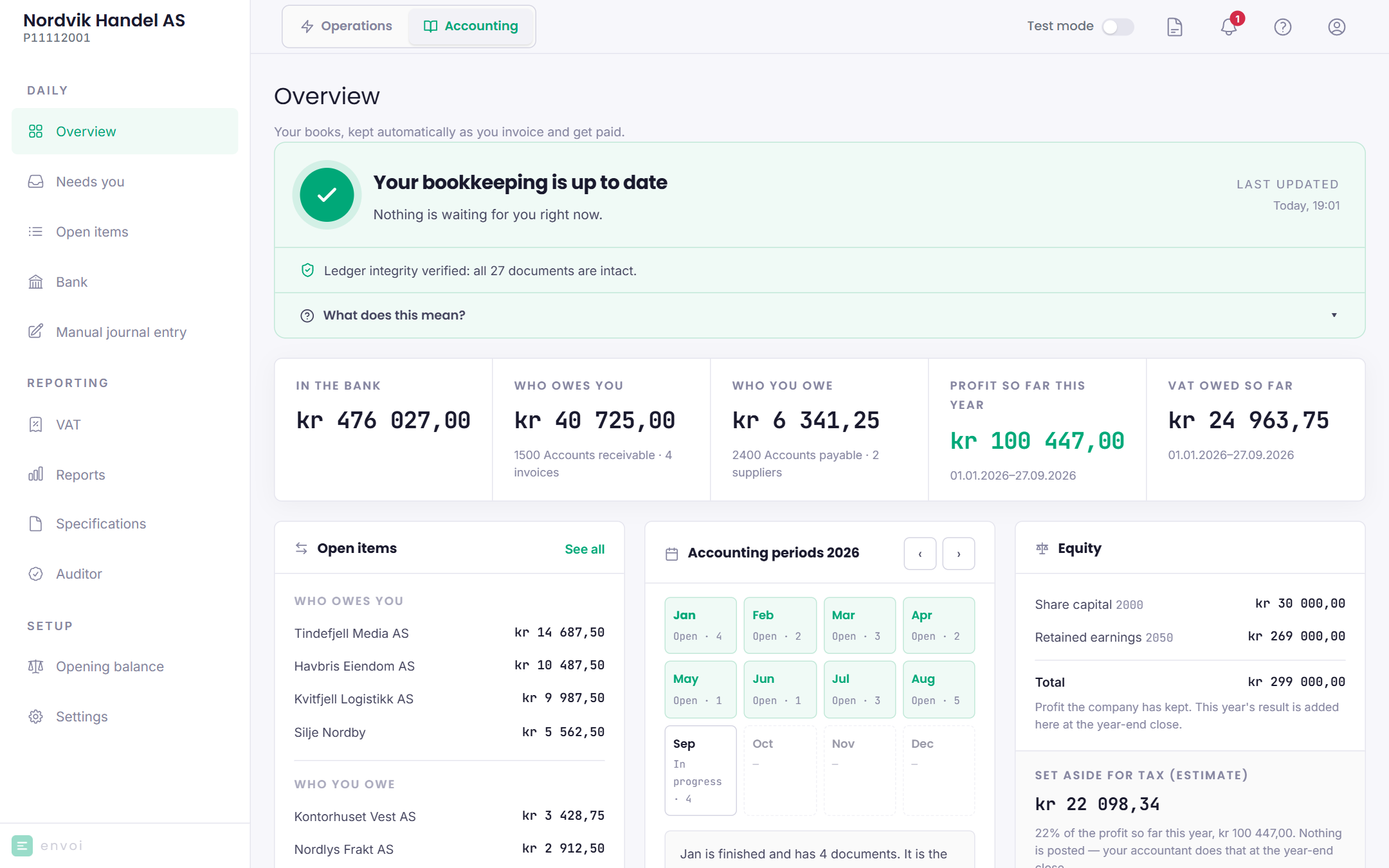This screenshot has width=1389, height=868.
Task: Click the Open items arrows icon
Action: pyautogui.click(x=301, y=548)
